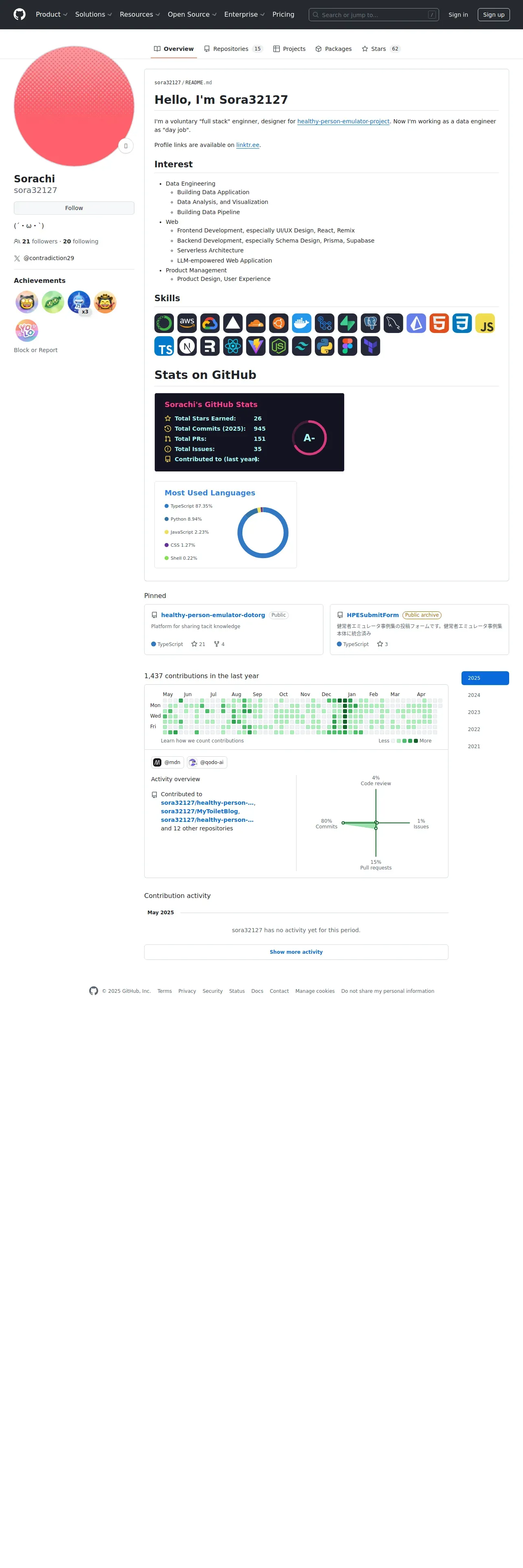Switch to the Projects tab
This screenshot has width=523, height=1568.
click(x=289, y=49)
